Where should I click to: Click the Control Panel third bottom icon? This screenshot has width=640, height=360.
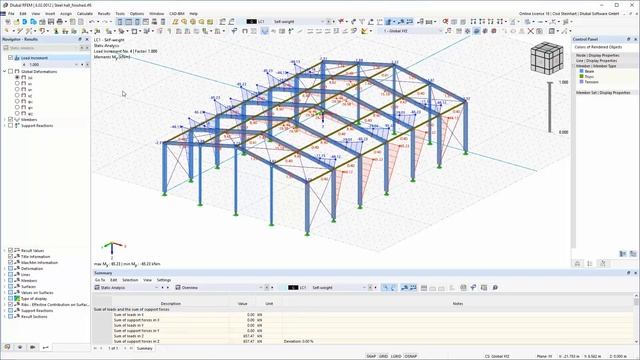(x=602, y=264)
